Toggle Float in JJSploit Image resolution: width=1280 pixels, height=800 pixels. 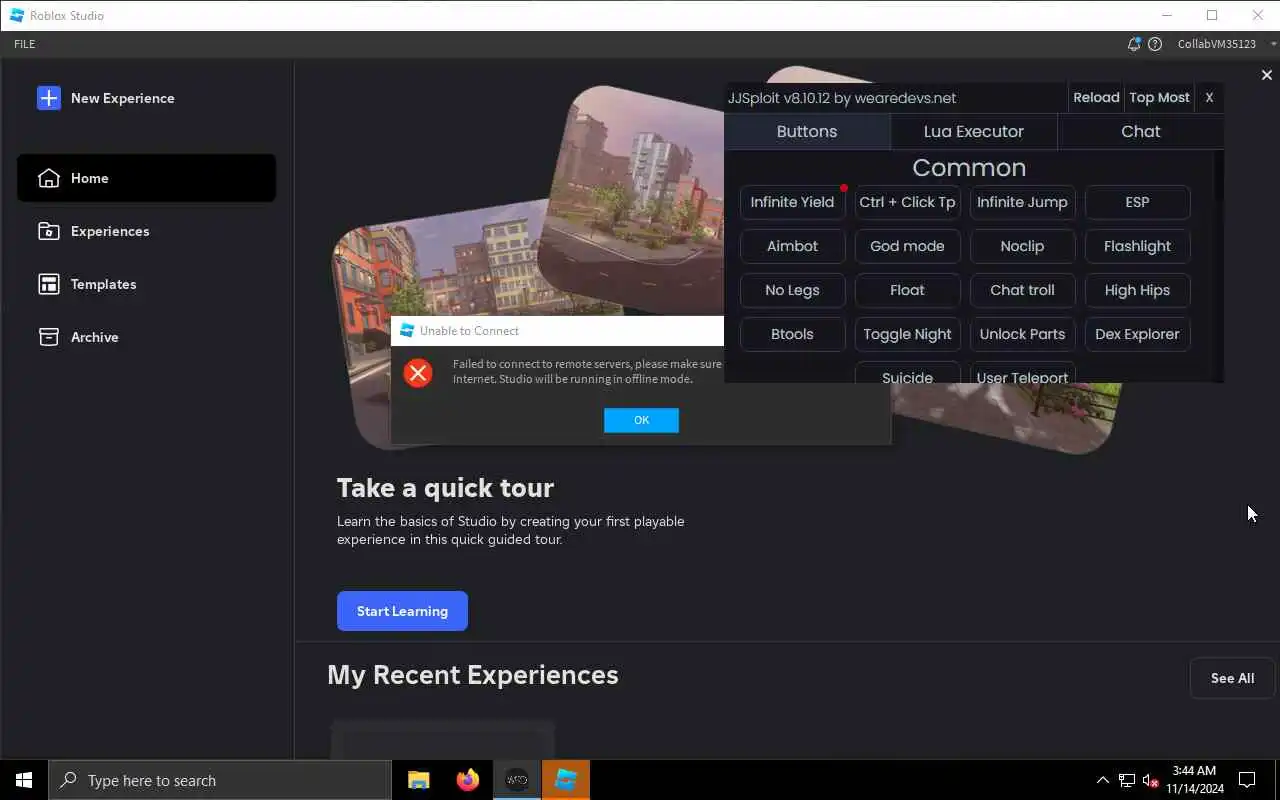coord(907,290)
